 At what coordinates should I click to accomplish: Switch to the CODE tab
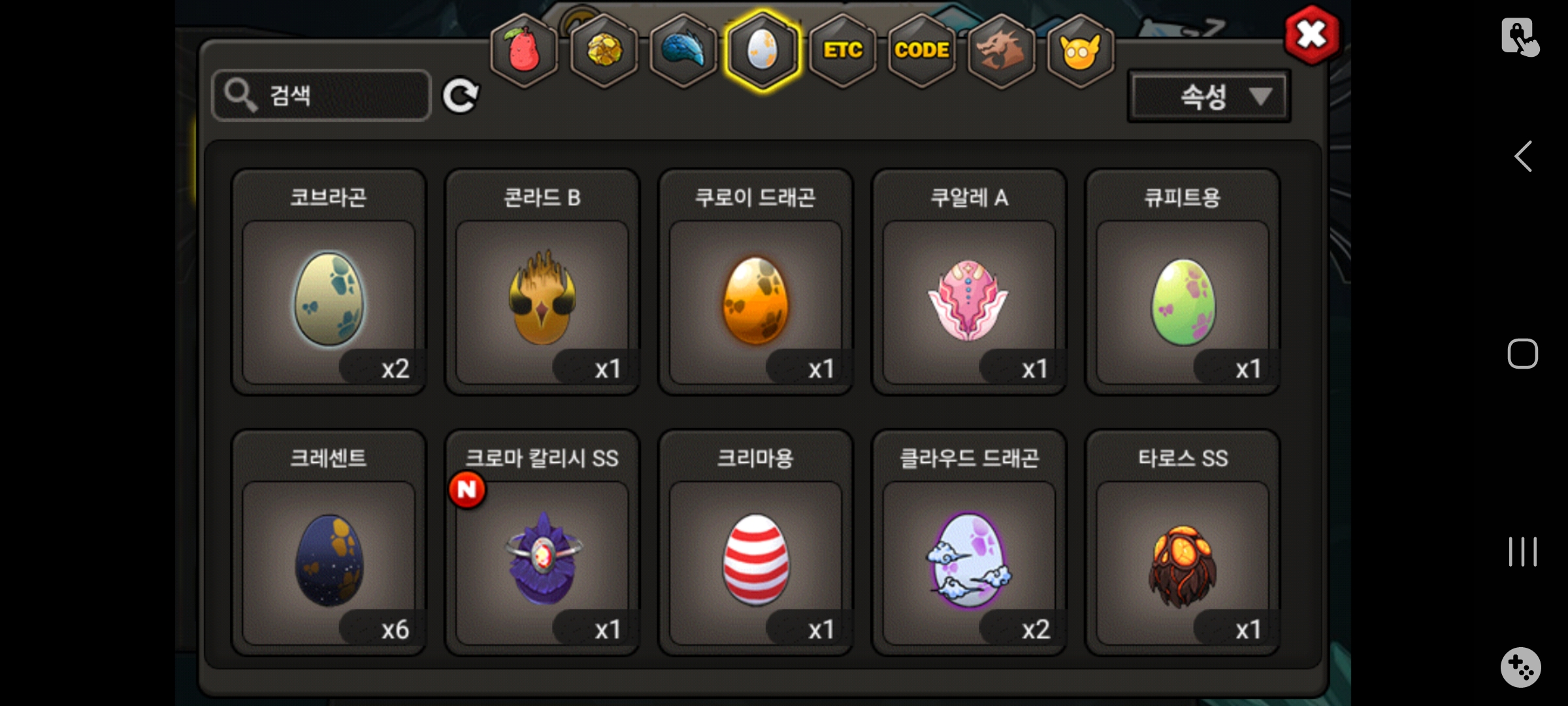tap(922, 50)
